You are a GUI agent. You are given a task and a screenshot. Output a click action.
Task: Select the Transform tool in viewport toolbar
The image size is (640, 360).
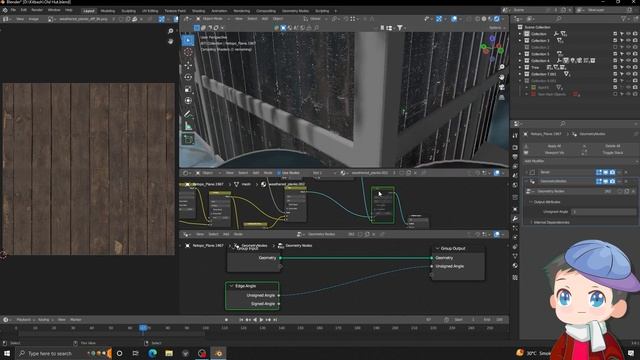point(188,101)
